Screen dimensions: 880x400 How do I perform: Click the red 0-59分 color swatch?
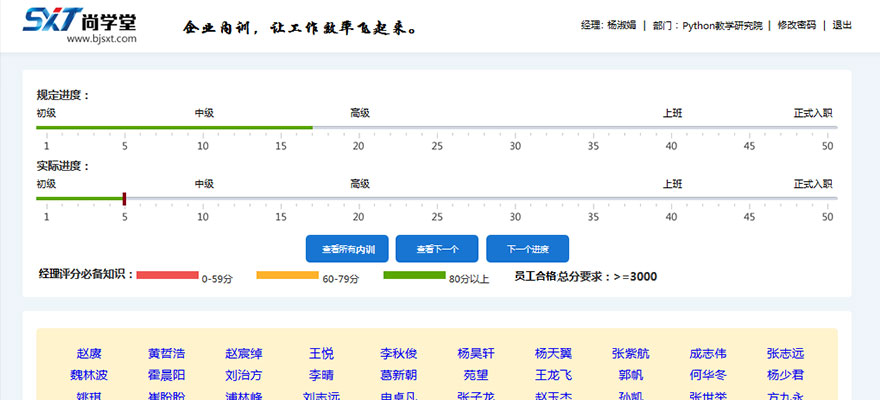[x=167, y=275]
